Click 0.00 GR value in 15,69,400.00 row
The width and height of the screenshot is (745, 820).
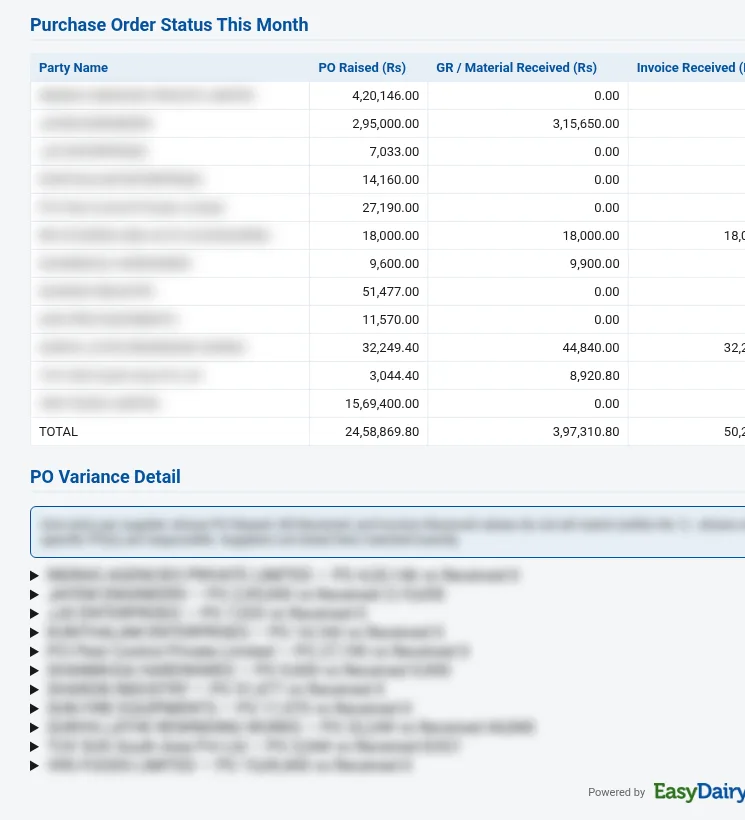point(606,404)
